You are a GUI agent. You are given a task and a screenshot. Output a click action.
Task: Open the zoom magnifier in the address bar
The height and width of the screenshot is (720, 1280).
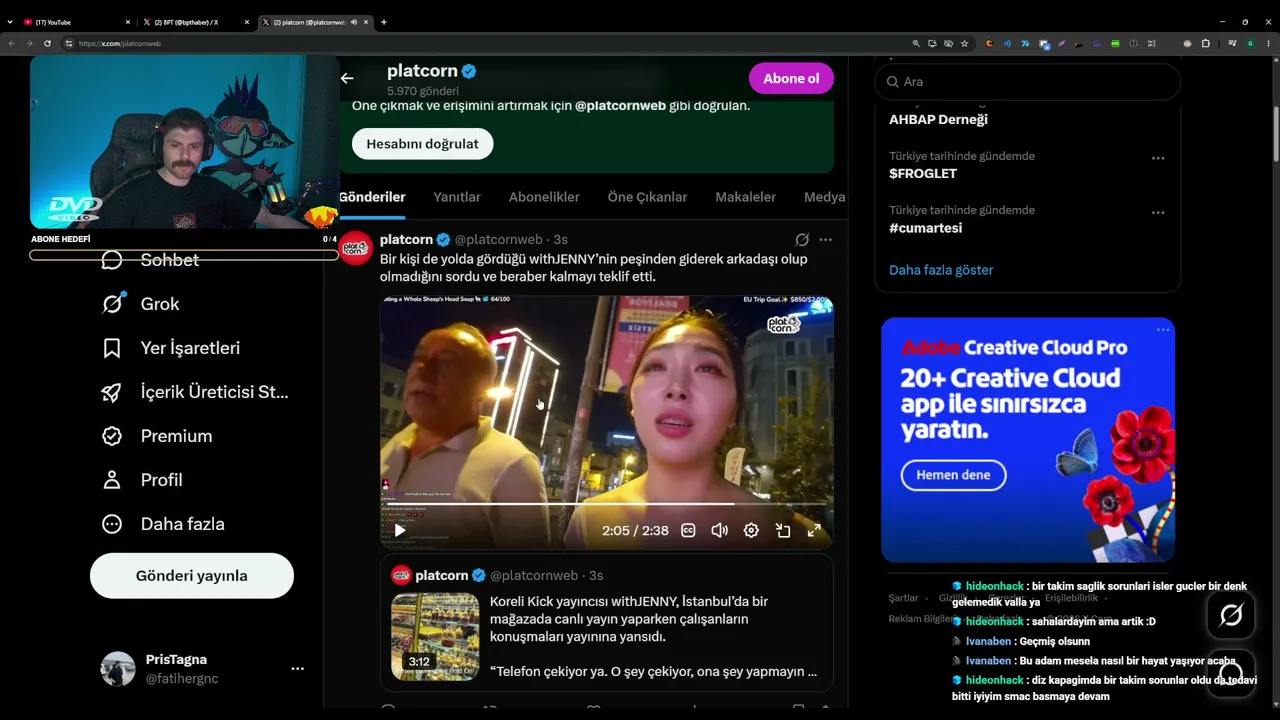[x=915, y=44]
